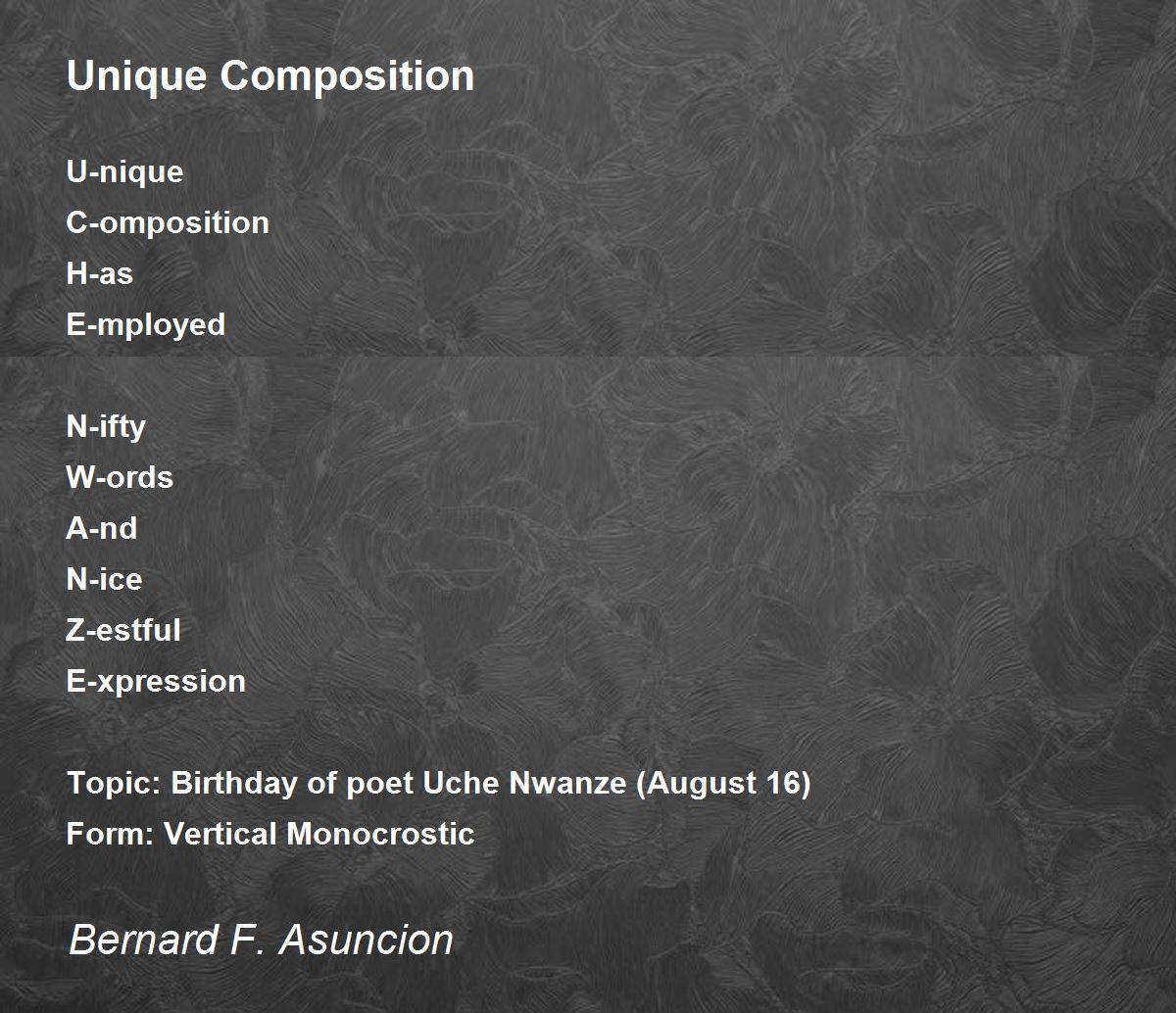Select the line C-omposition
The image size is (1176, 1013).
(x=168, y=223)
